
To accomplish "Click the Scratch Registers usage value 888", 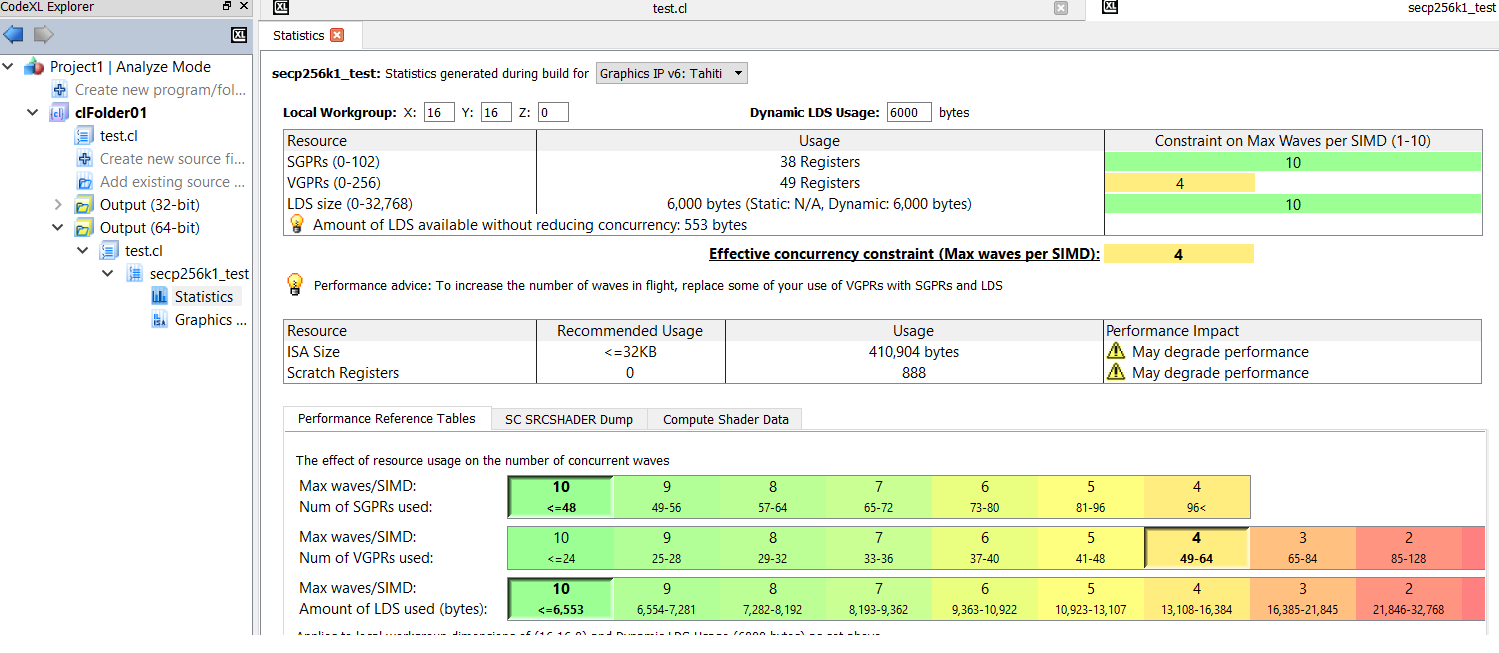I will pyautogui.click(x=913, y=373).
